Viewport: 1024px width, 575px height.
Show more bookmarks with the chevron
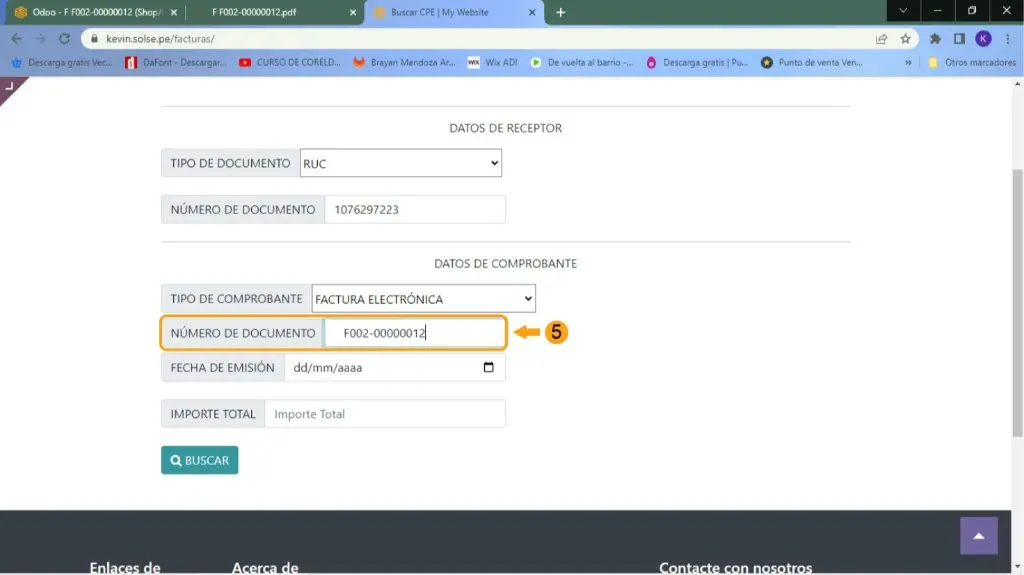(x=908, y=62)
